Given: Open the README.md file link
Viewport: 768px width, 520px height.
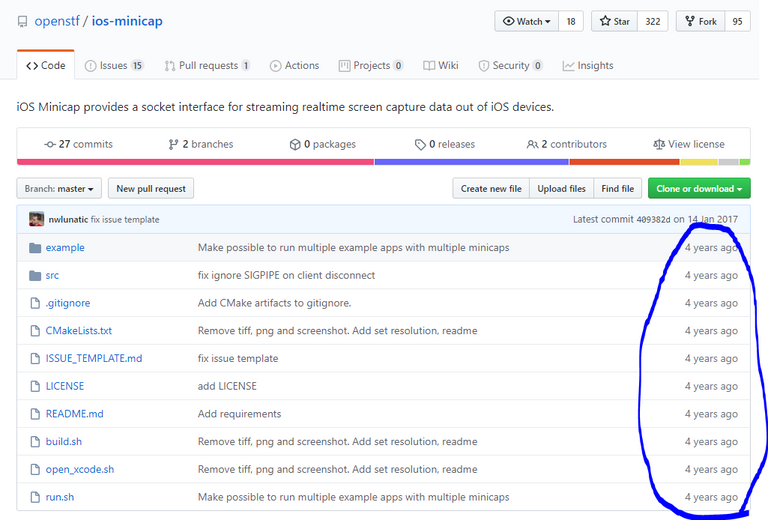Looking at the screenshot, I should point(74,414).
